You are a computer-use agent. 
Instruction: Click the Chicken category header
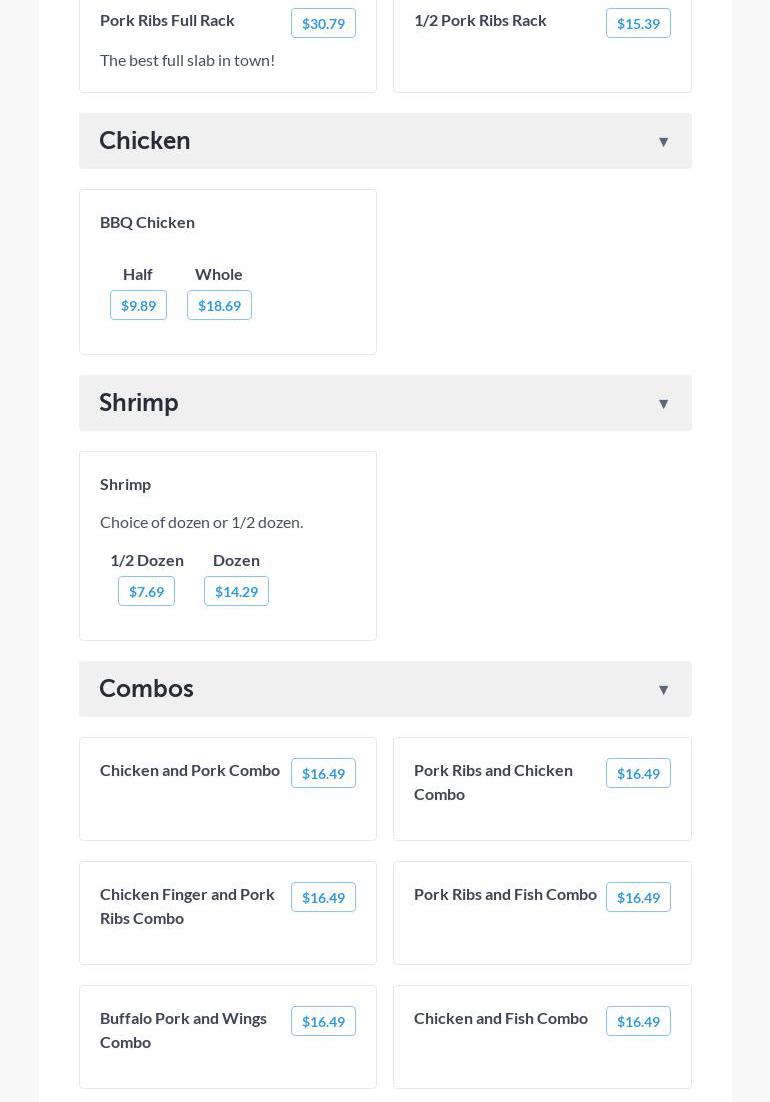point(145,140)
